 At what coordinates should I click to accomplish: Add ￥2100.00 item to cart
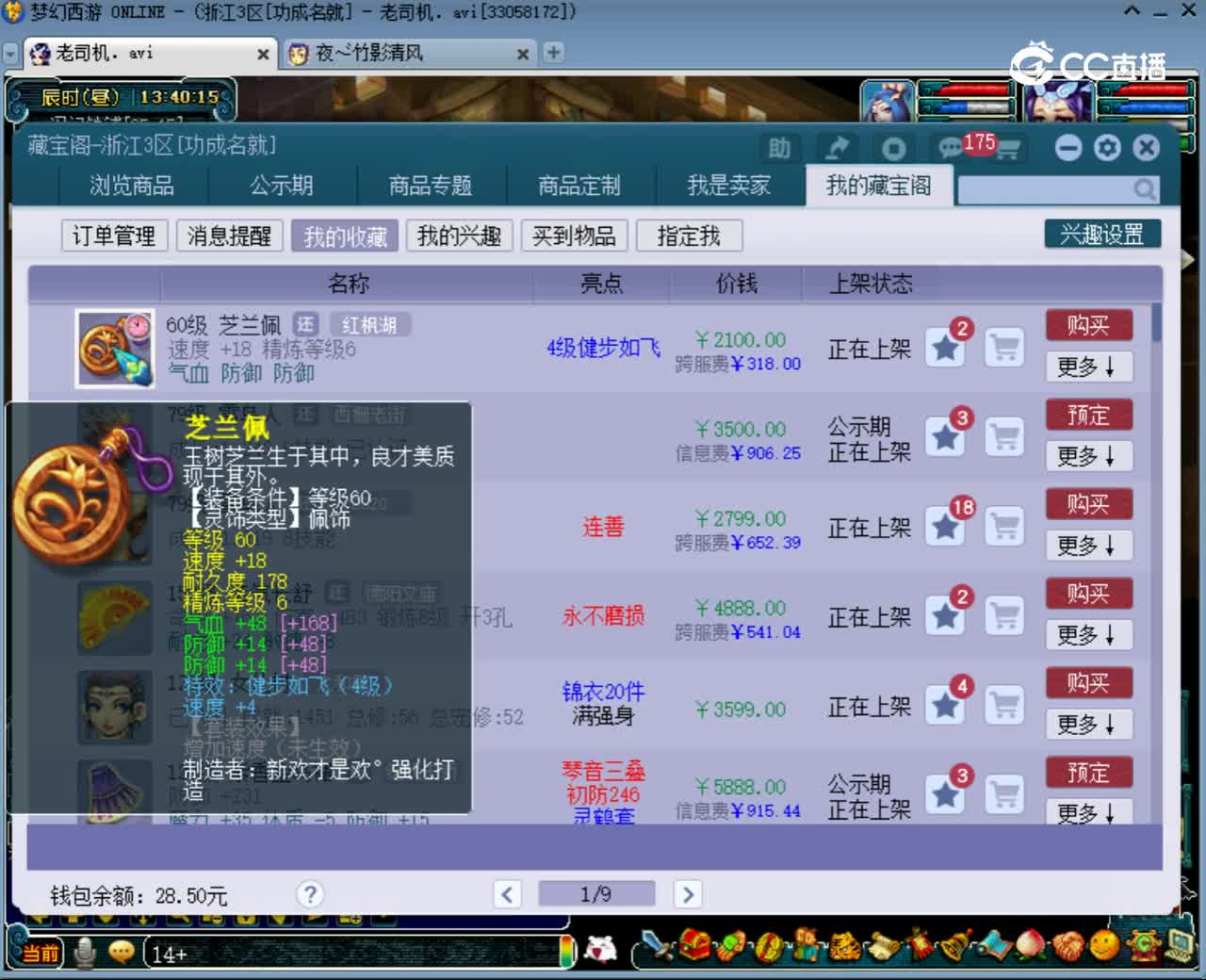point(1004,349)
